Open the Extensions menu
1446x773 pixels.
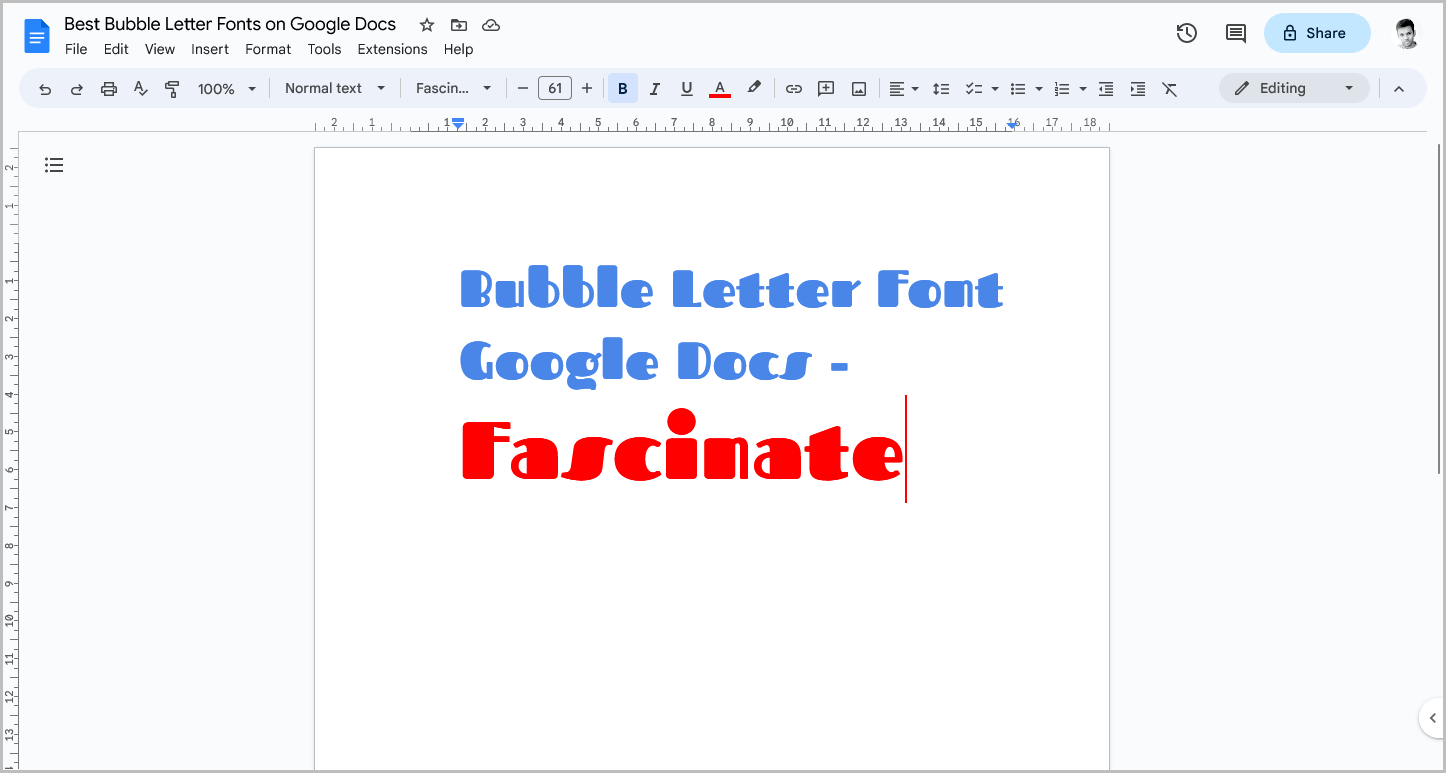click(x=392, y=49)
